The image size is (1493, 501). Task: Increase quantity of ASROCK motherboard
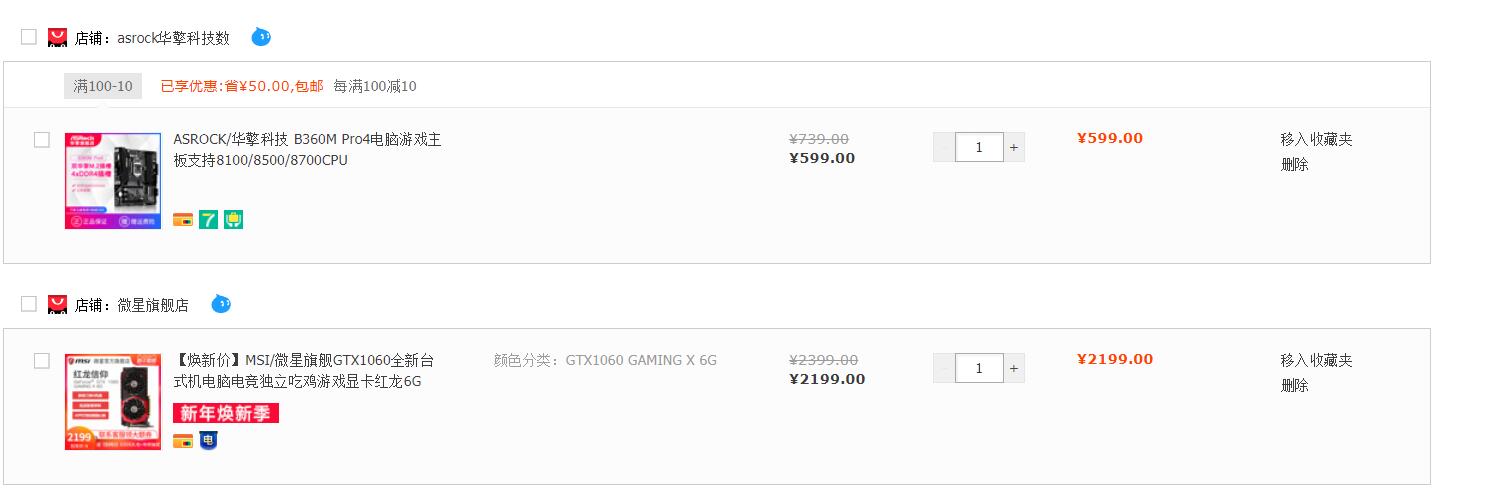pos(1014,147)
